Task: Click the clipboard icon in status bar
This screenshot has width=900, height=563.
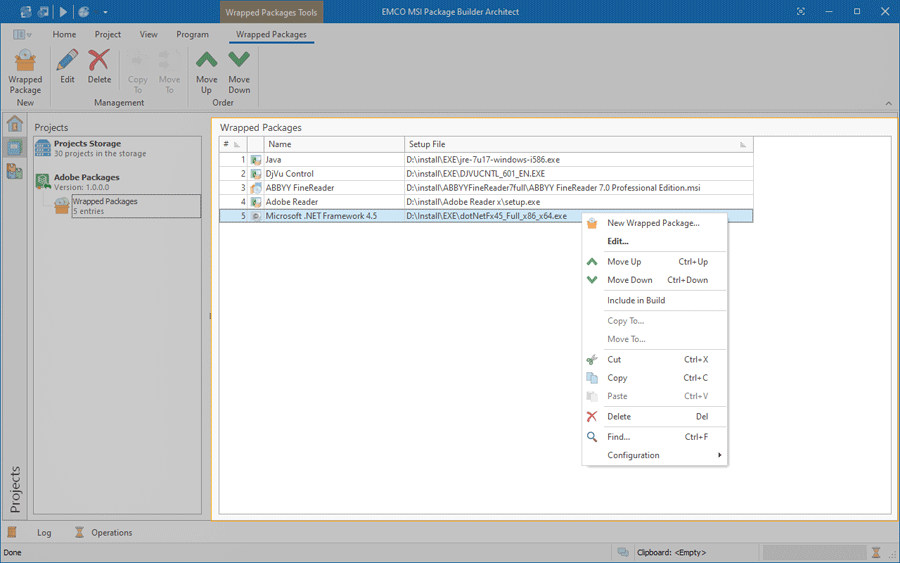Action: click(623, 553)
